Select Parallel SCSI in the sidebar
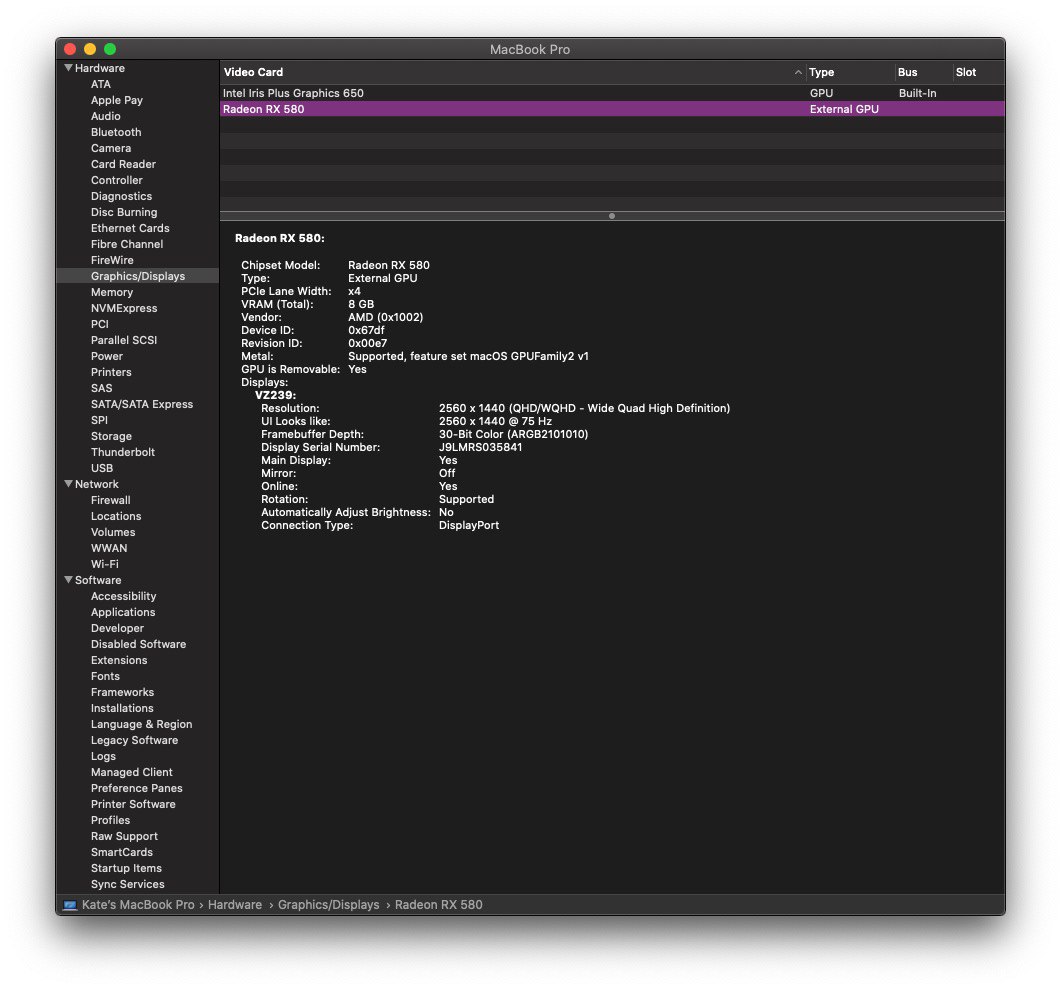Viewport: 1061px width, 989px height. tap(124, 340)
